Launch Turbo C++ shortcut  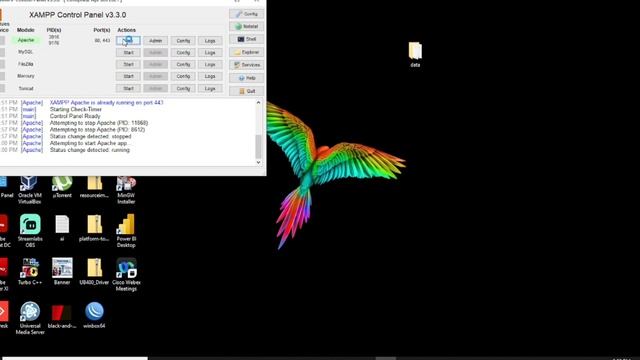(x=30, y=271)
